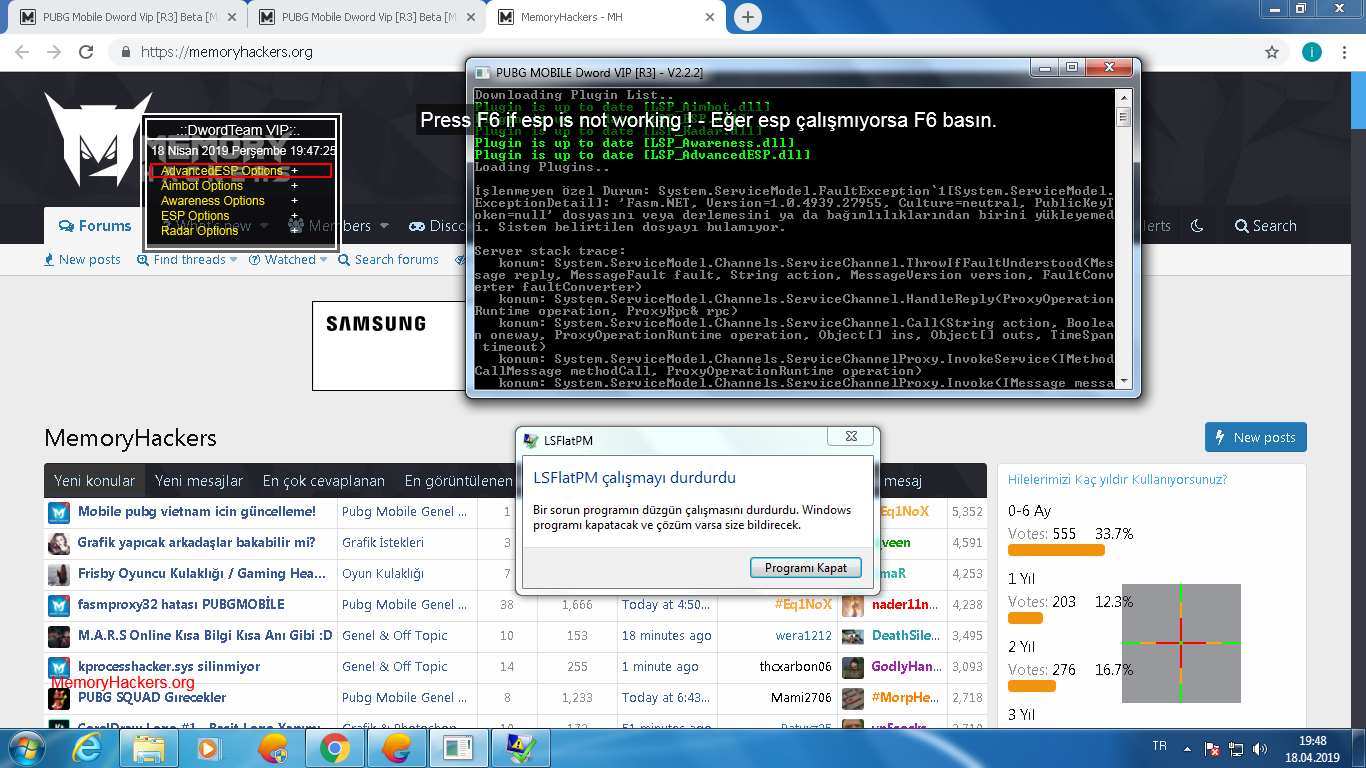This screenshot has width=1366, height=768.
Task: Open avatar of 'Frisby Oyuncu Kulaklığı' thread
Action: tap(59, 574)
